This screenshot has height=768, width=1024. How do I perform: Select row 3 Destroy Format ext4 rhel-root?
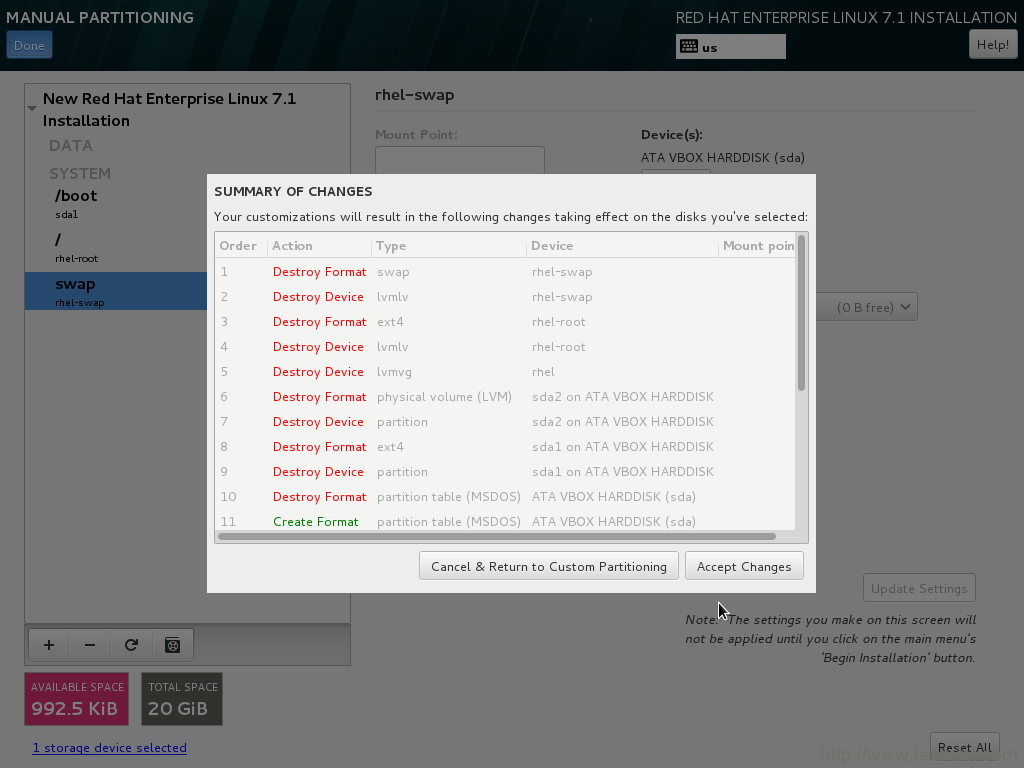(x=505, y=322)
